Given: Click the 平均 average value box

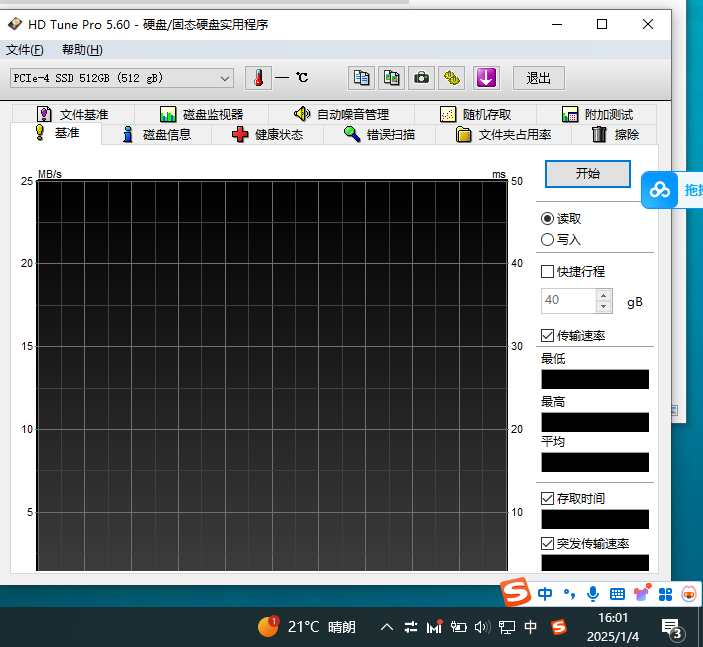Looking at the screenshot, I should pyautogui.click(x=595, y=462).
